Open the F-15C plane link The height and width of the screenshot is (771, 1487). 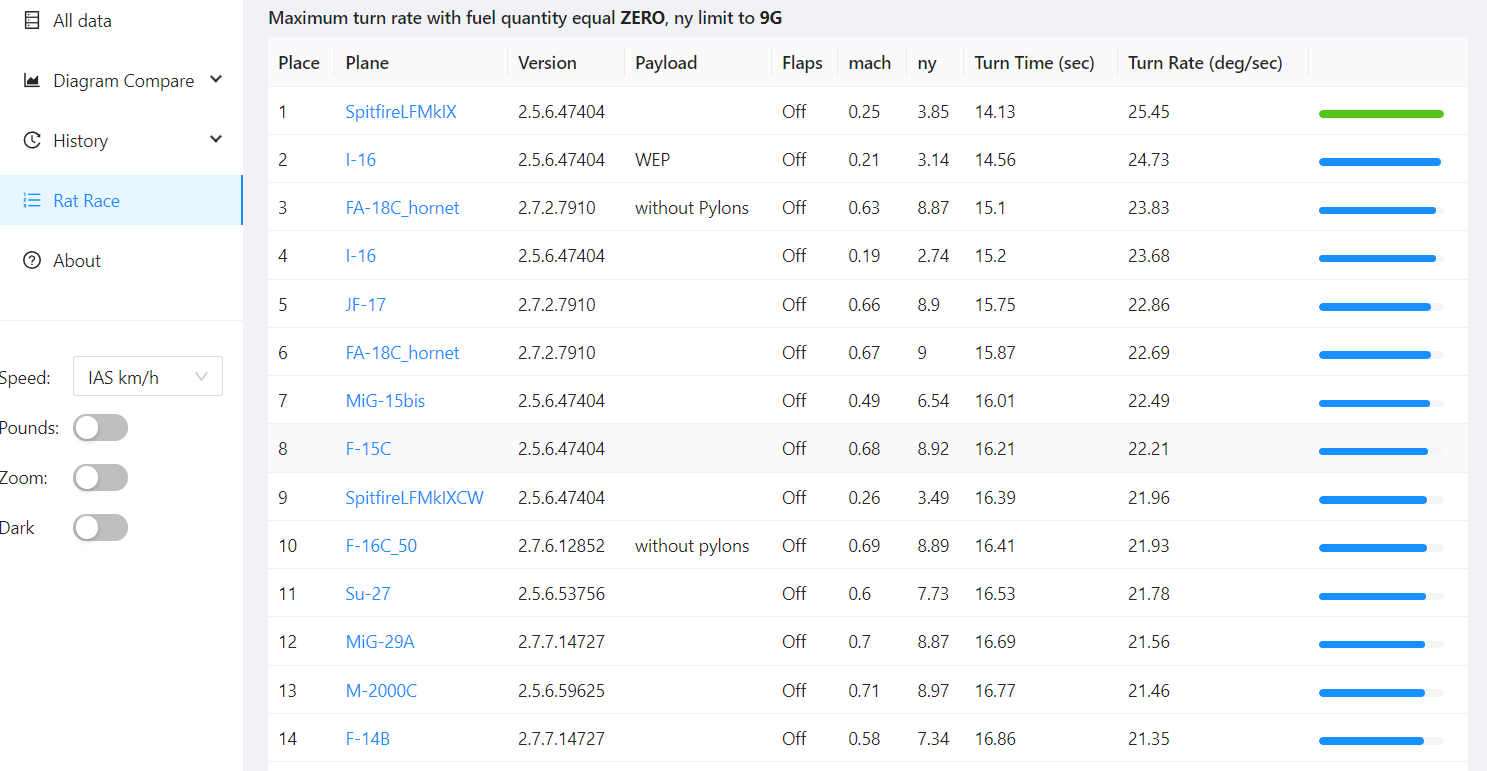(x=368, y=449)
